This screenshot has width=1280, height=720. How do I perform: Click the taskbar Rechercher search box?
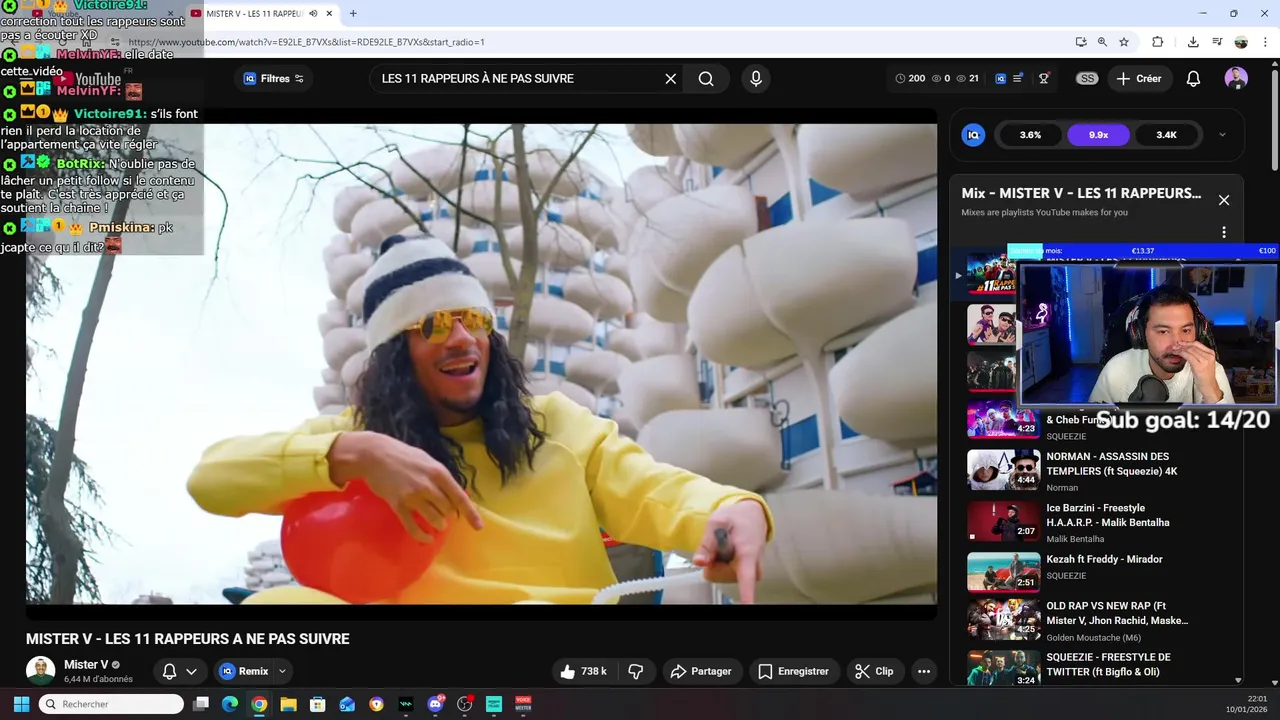point(111,704)
